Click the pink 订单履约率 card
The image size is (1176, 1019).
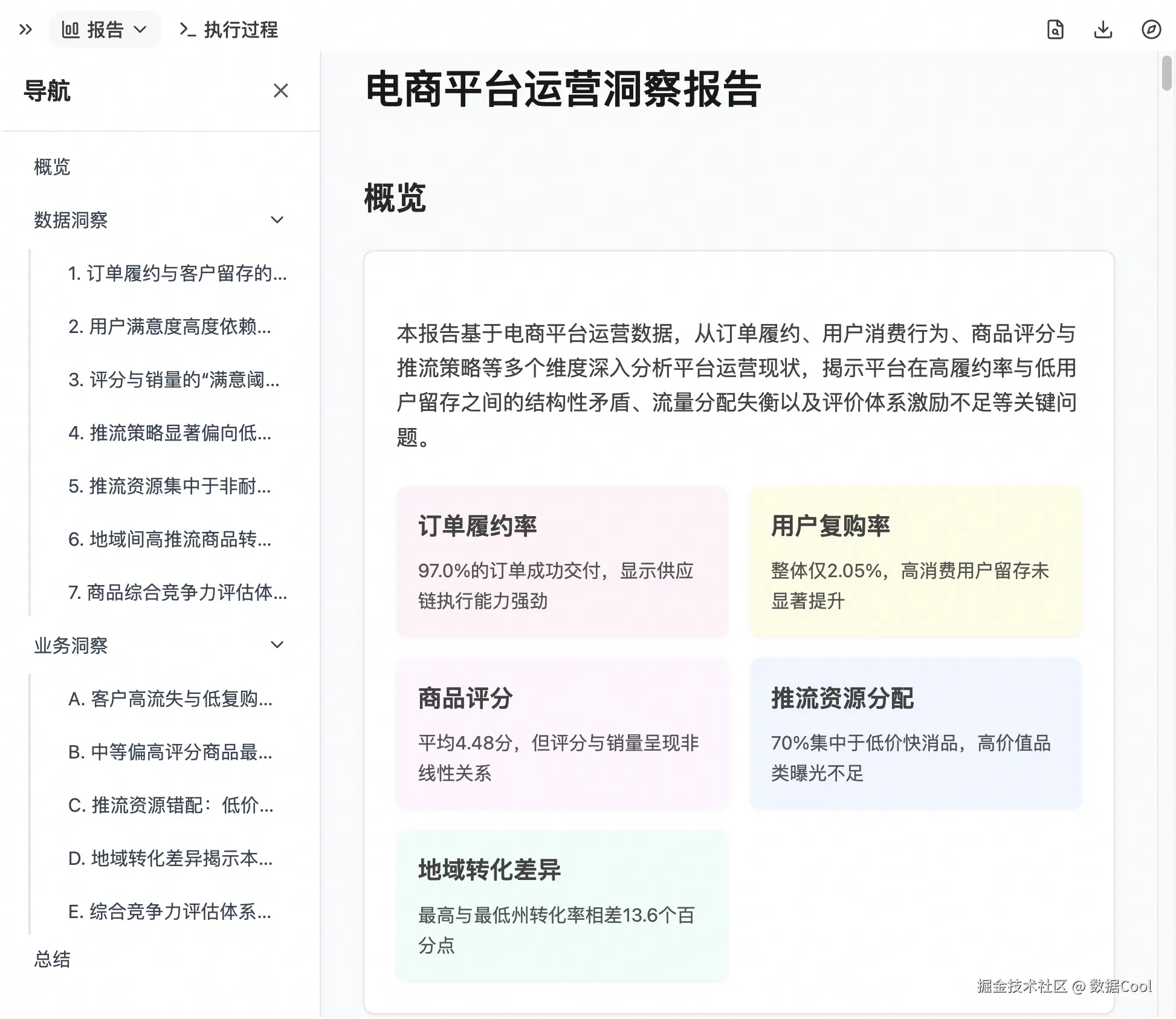562,561
